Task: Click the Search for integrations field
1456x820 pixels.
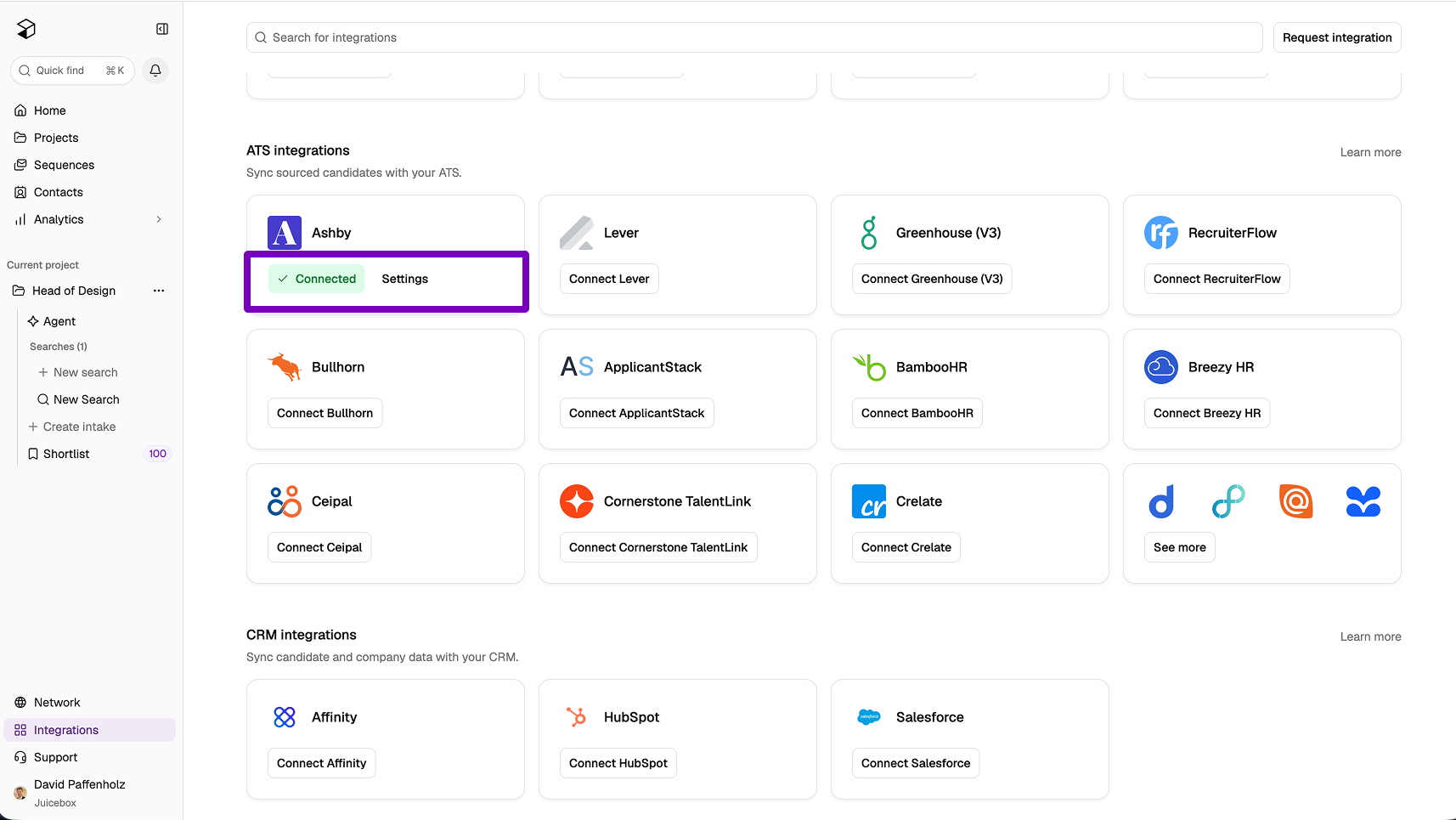Action: click(x=754, y=37)
